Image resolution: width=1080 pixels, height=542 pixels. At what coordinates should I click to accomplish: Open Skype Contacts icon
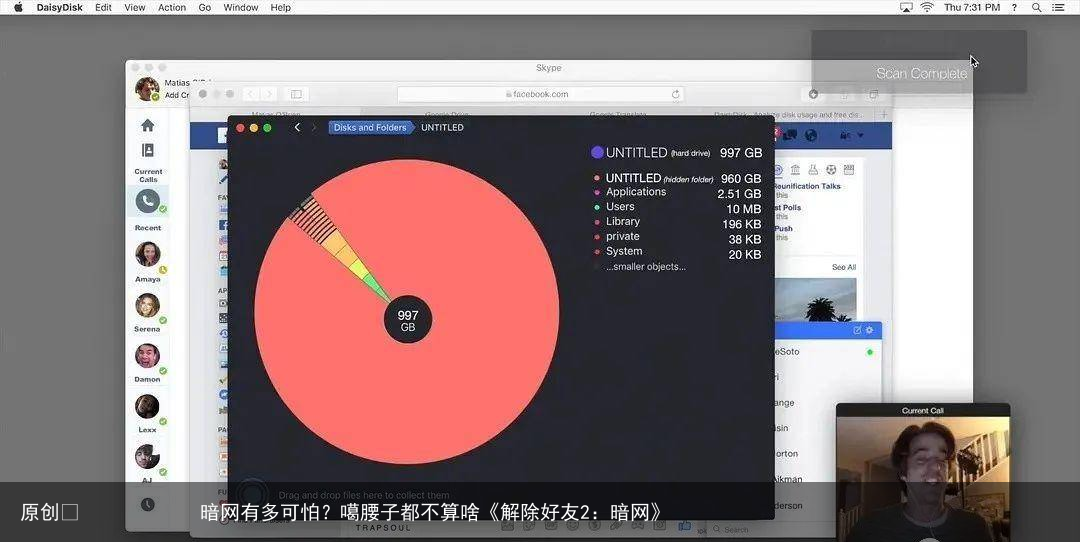click(x=147, y=150)
